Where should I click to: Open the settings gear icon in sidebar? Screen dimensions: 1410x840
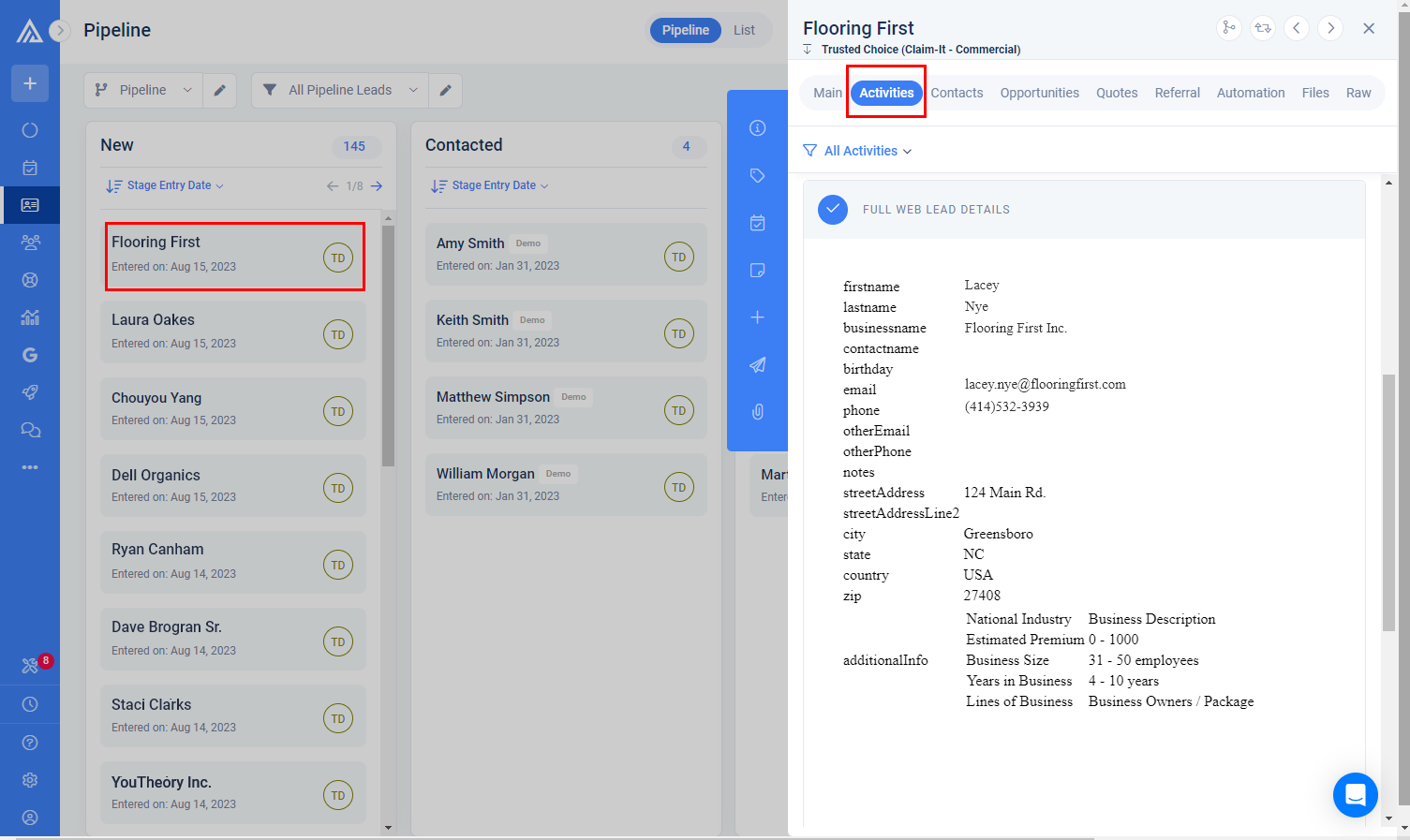click(x=30, y=780)
